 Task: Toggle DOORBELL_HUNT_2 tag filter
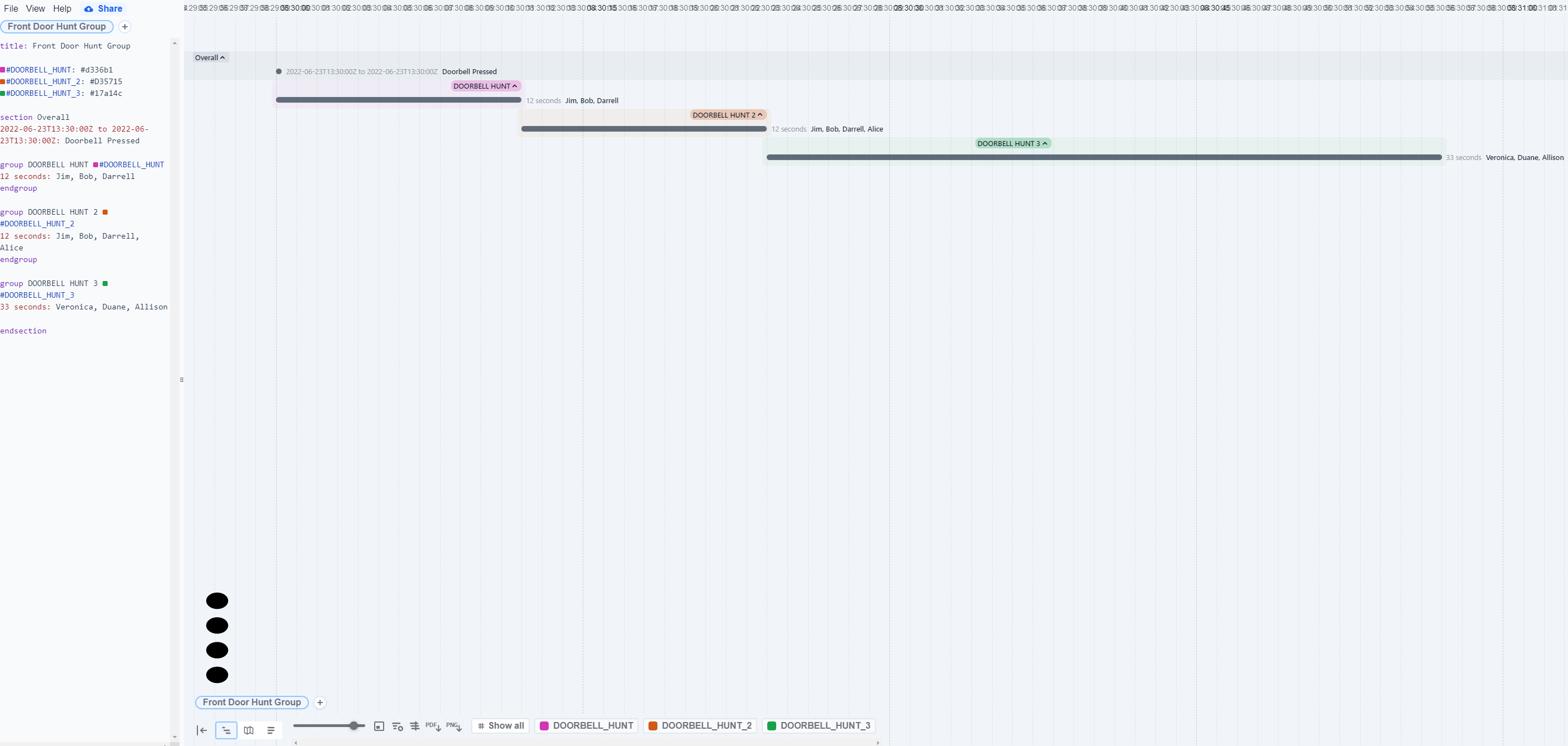pos(700,725)
